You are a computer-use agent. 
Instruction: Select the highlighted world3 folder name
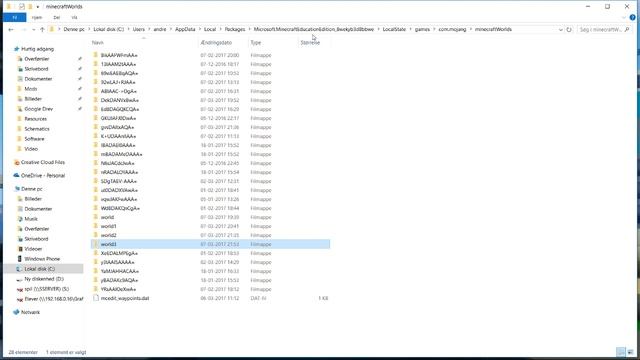(109, 244)
